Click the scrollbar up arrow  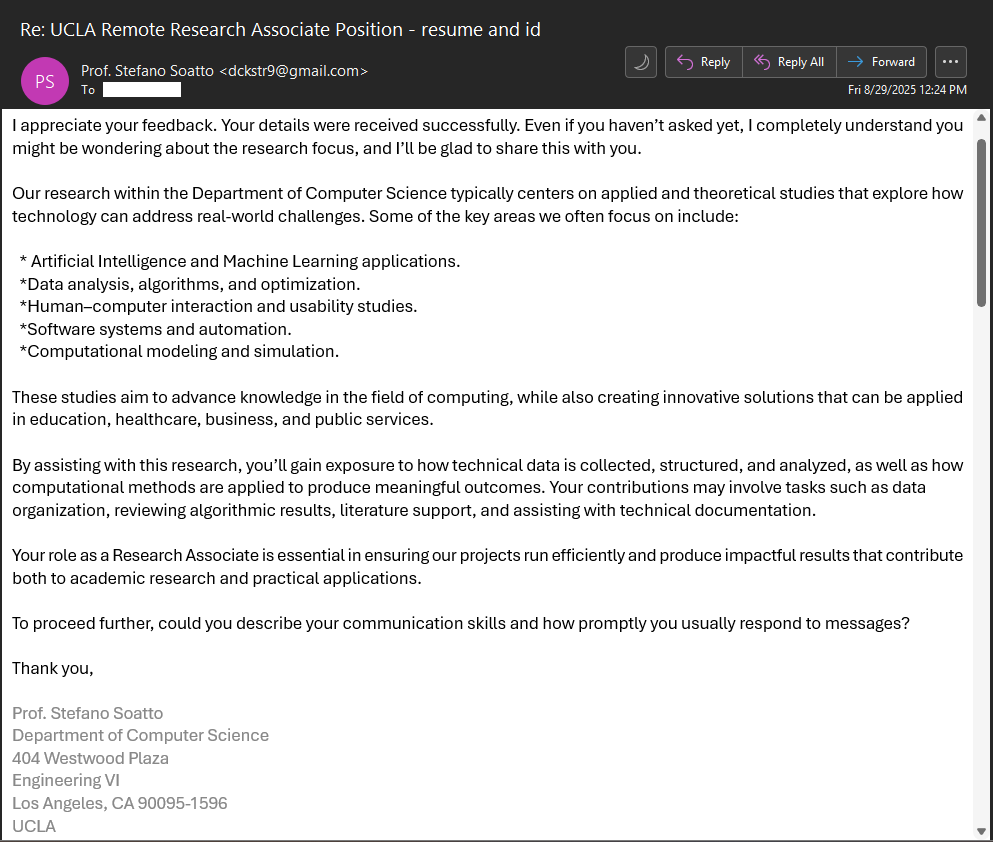tap(981, 120)
